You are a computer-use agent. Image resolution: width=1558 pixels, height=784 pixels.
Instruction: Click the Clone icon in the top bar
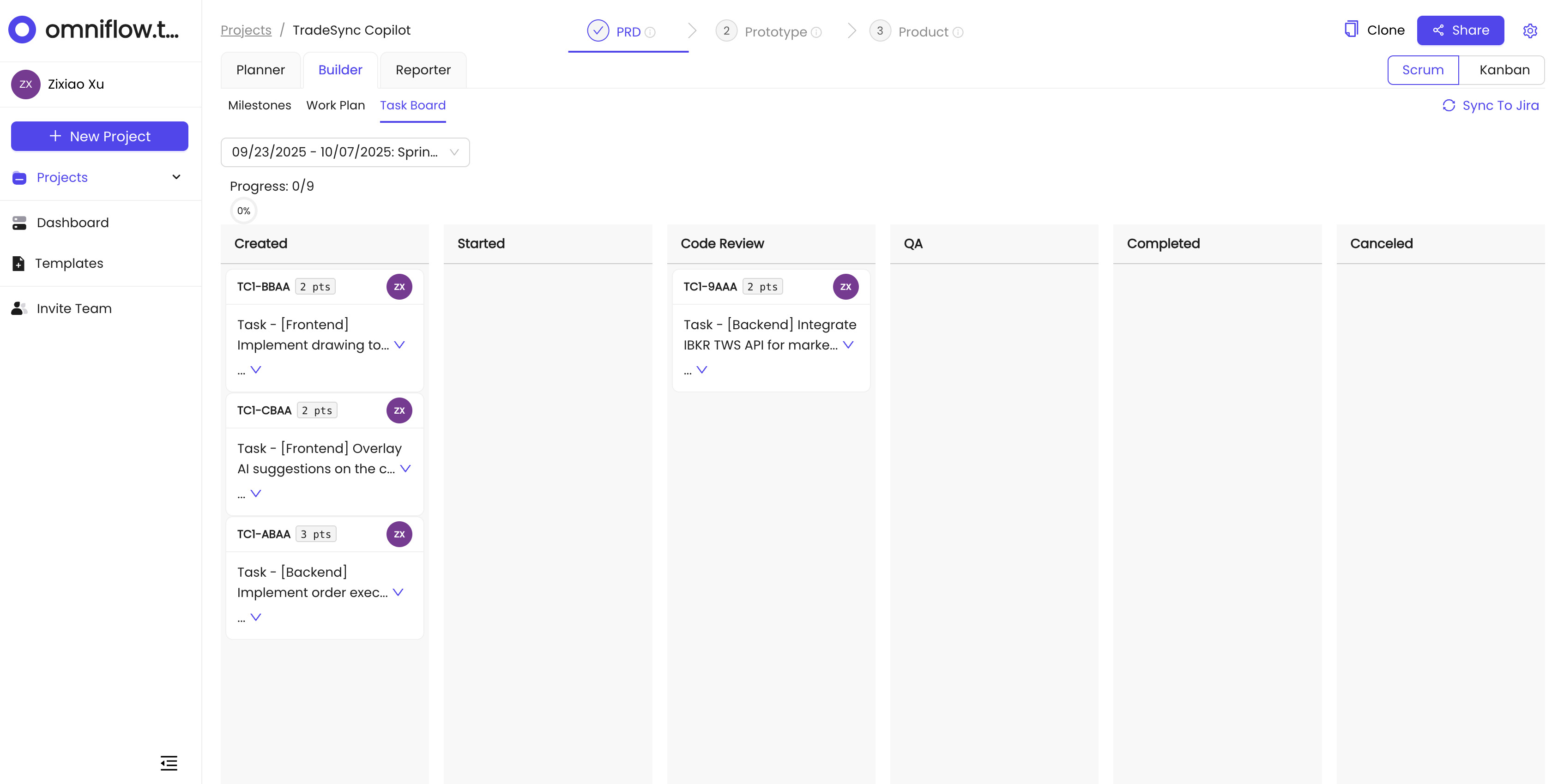pyautogui.click(x=1353, y=29)
